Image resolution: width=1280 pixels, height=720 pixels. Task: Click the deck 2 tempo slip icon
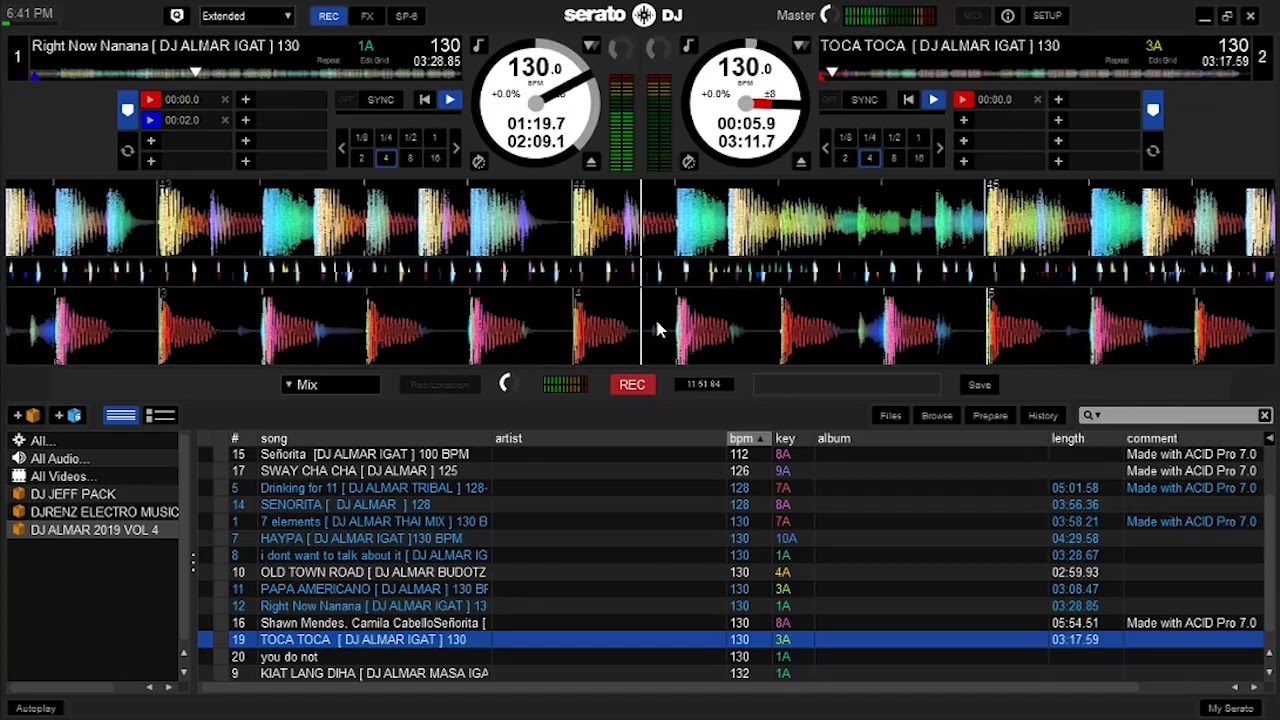[689, 162]
